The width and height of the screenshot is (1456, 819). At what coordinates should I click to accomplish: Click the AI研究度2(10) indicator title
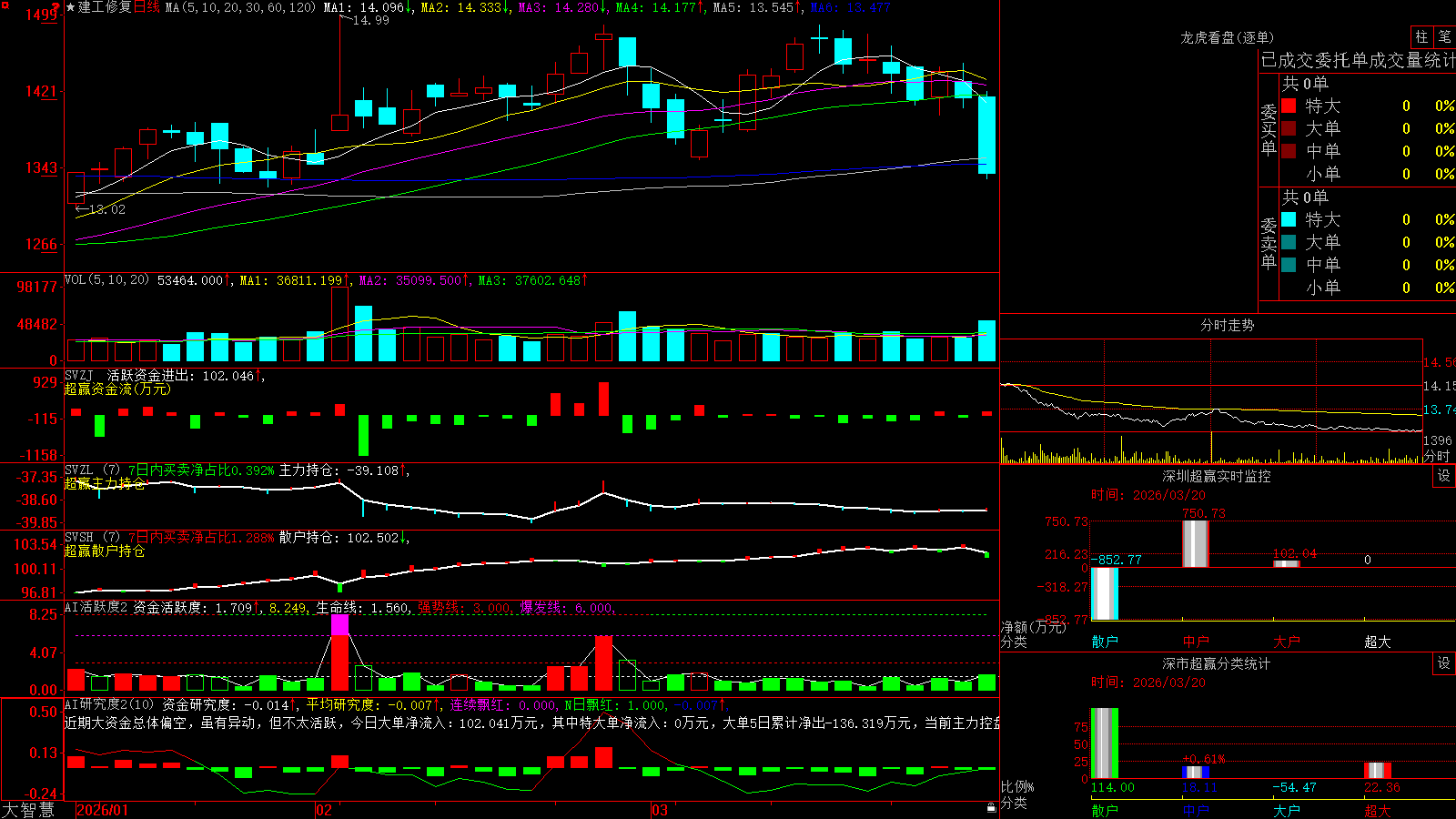pyautogui.click(x=110, y=704)
